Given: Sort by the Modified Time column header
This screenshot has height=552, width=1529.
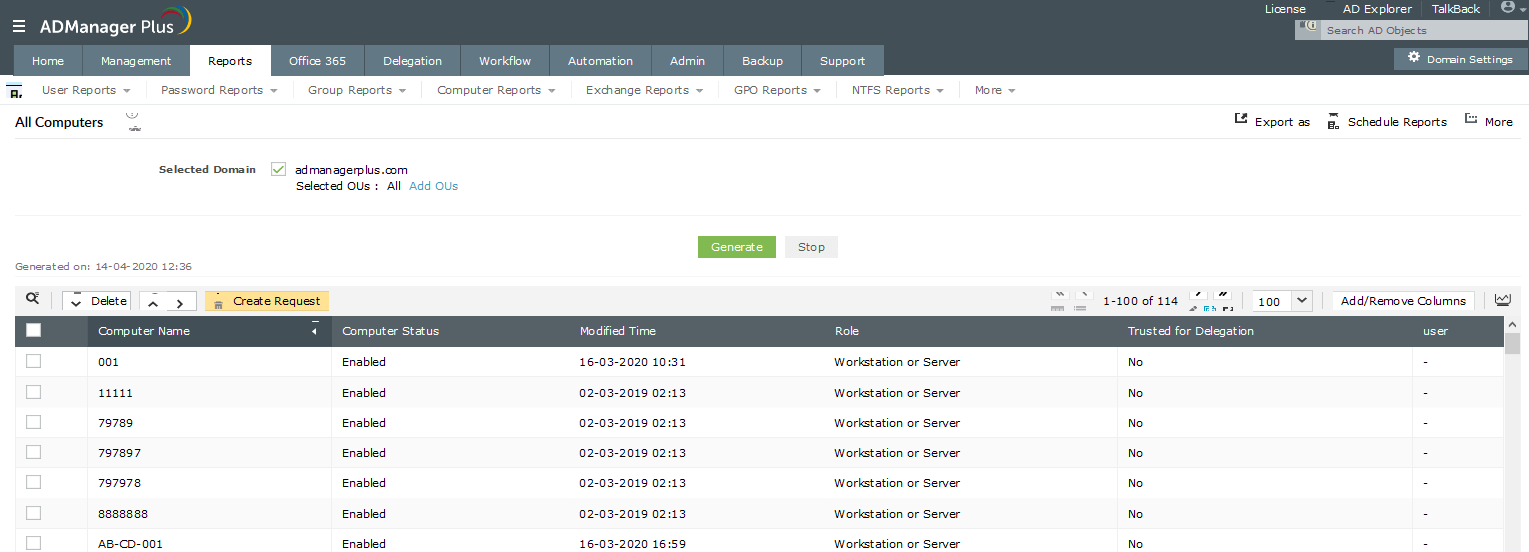Looking at the screenshot, I should pyautogui.click(x=617, y=331).
